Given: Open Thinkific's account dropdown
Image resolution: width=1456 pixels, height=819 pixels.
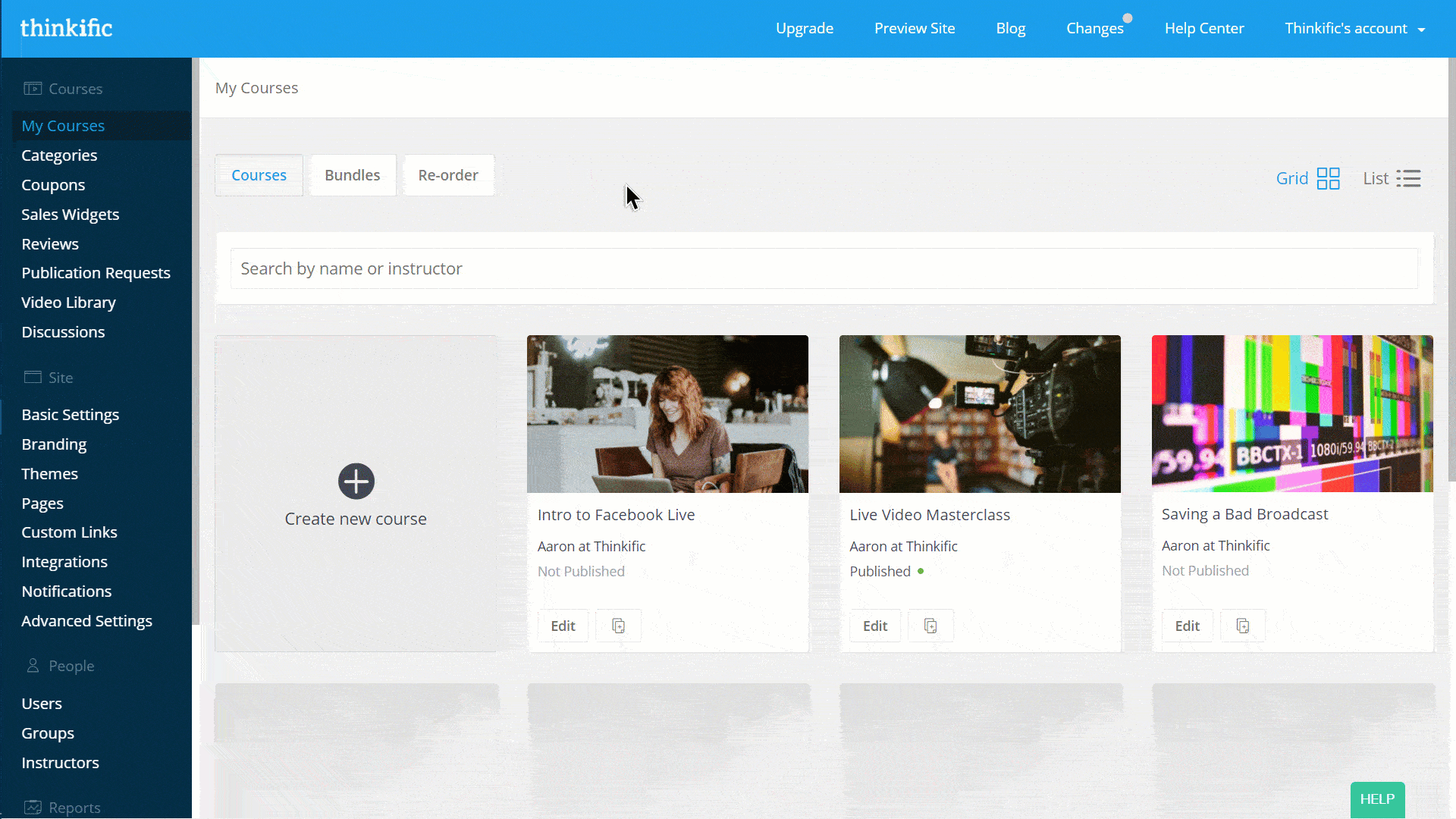Looking at the screenshot, I should 1355,28.
